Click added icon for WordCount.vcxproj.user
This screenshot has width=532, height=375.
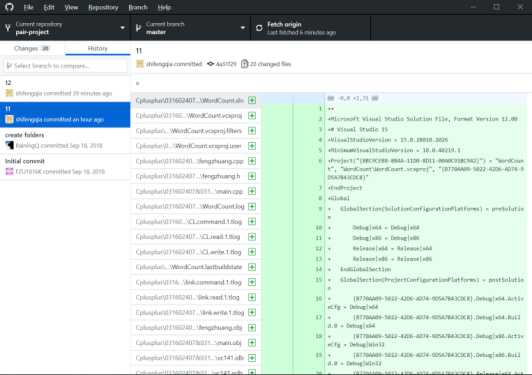pyautogui.click(x=252, y=146)
